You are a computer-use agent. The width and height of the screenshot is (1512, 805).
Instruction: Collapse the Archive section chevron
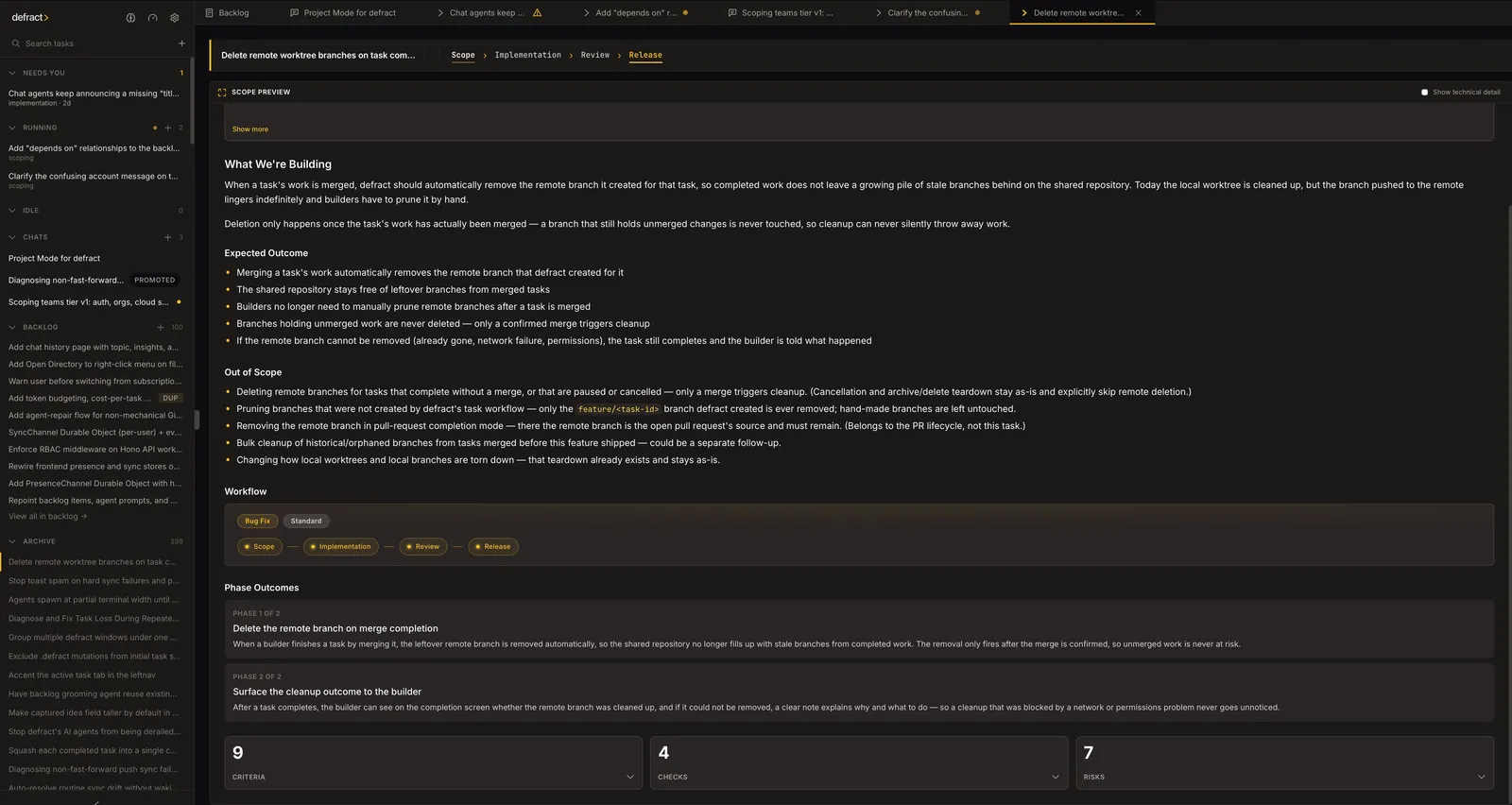point(12,541)
